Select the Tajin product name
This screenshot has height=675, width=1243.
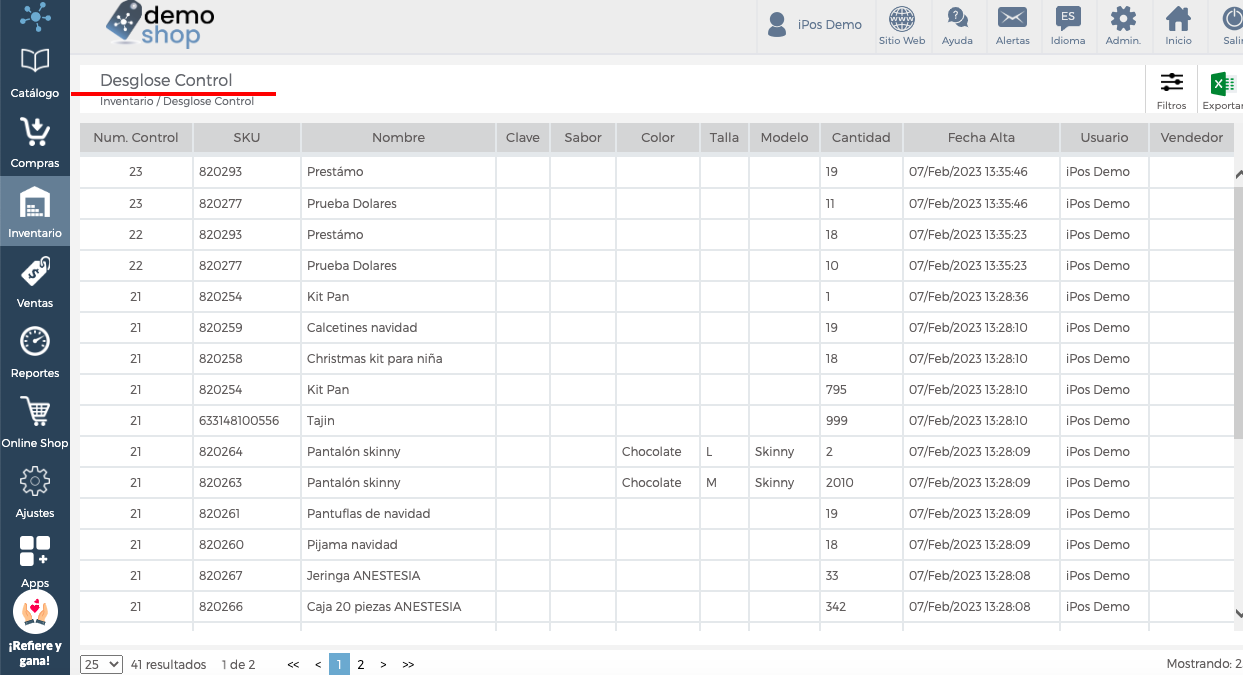click(320, 421)
